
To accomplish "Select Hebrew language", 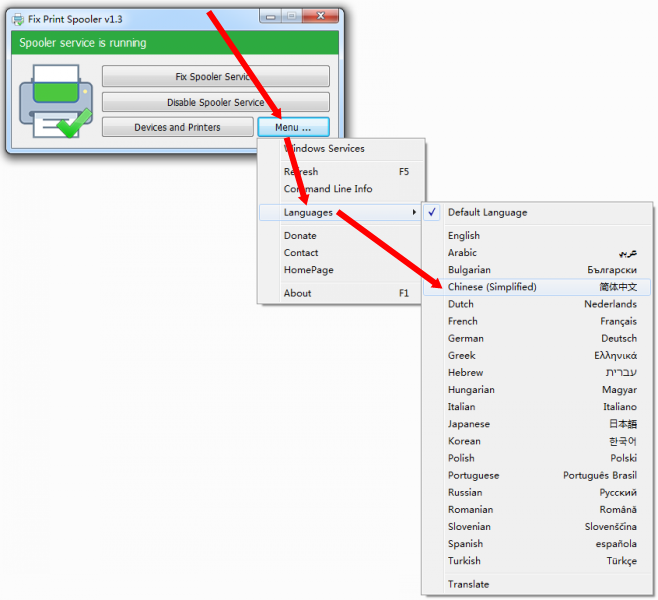I will (x=537, y=373).
